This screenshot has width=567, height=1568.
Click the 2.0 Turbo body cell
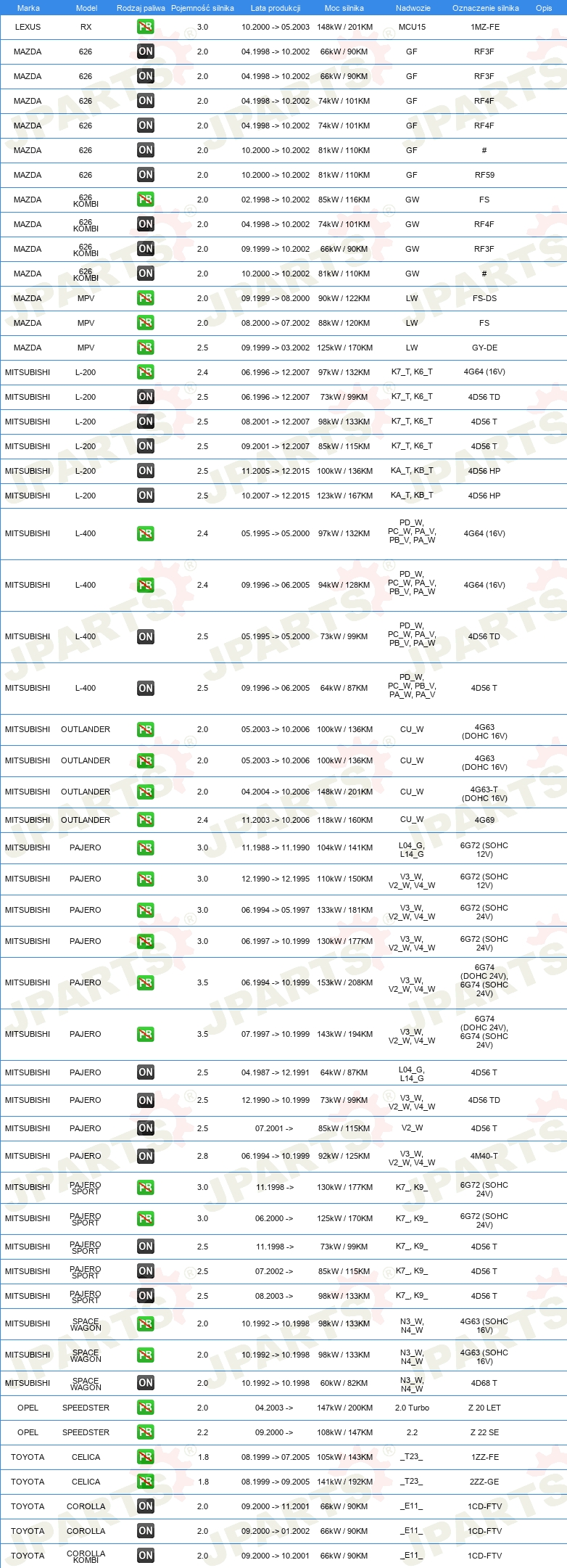(x=412, y=1408)
